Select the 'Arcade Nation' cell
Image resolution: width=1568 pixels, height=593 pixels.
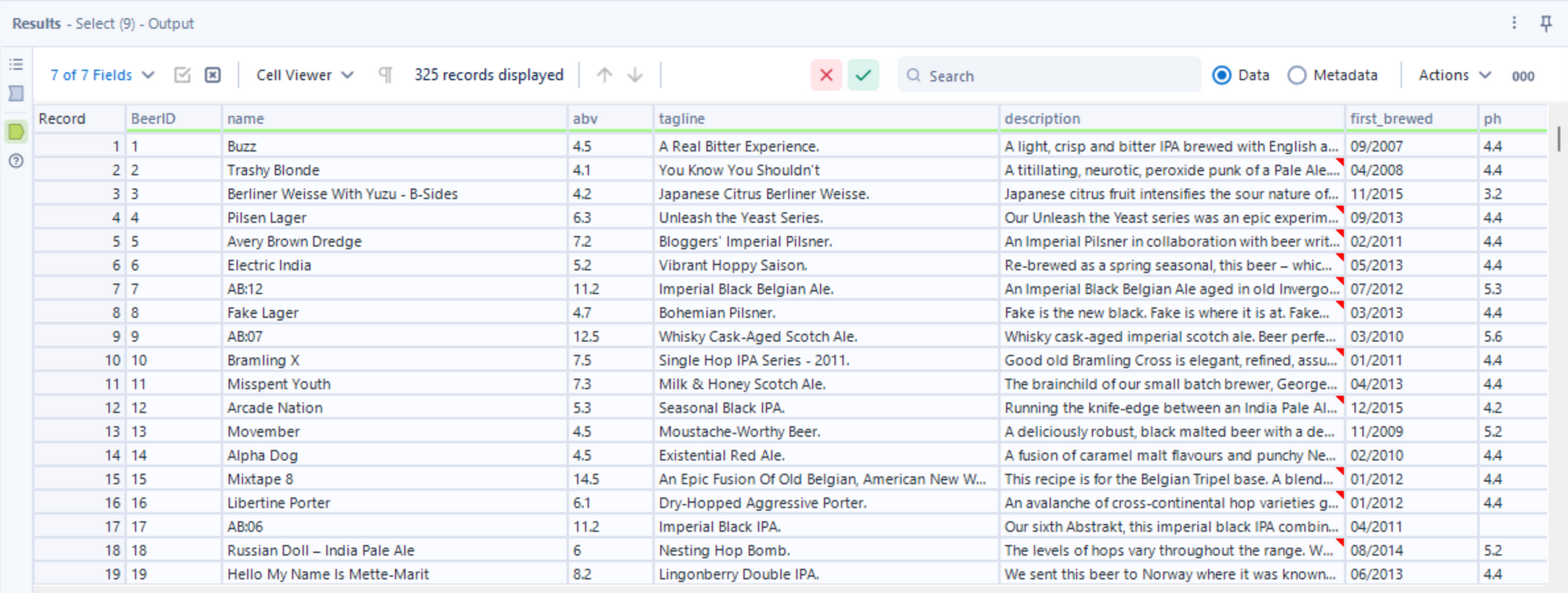(394, 408)
